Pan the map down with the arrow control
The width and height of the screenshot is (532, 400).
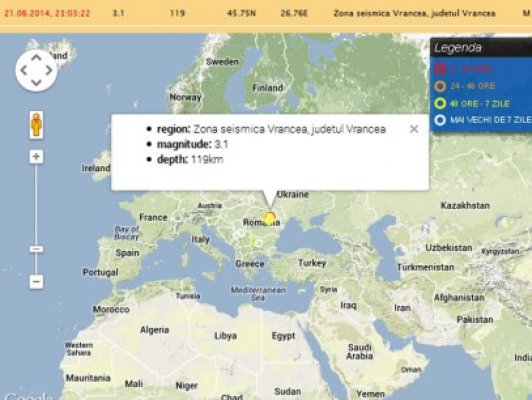tap(36, 82)
